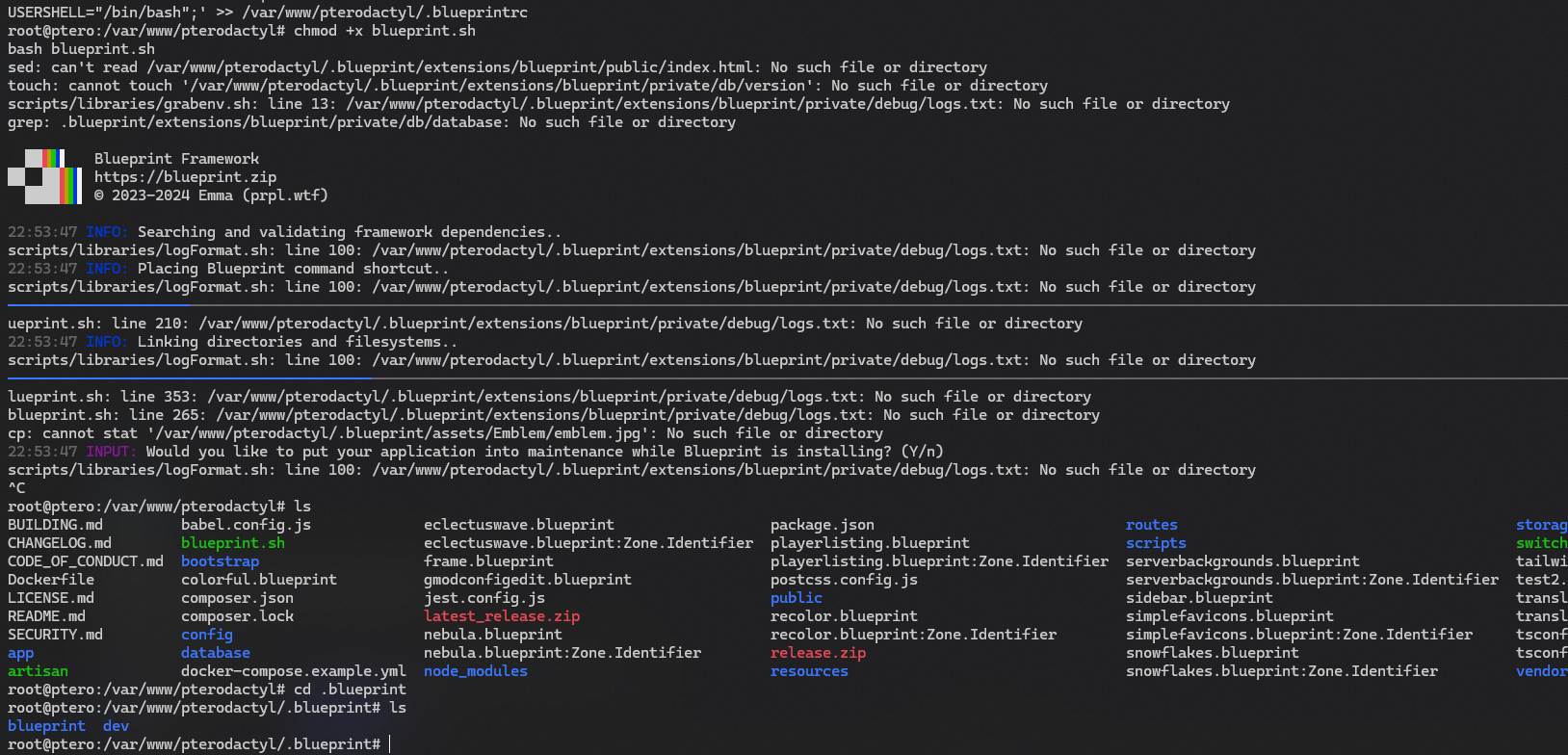
Task: Select the docker-compose.example.yml file name
Action: click(x=294, y=671)
